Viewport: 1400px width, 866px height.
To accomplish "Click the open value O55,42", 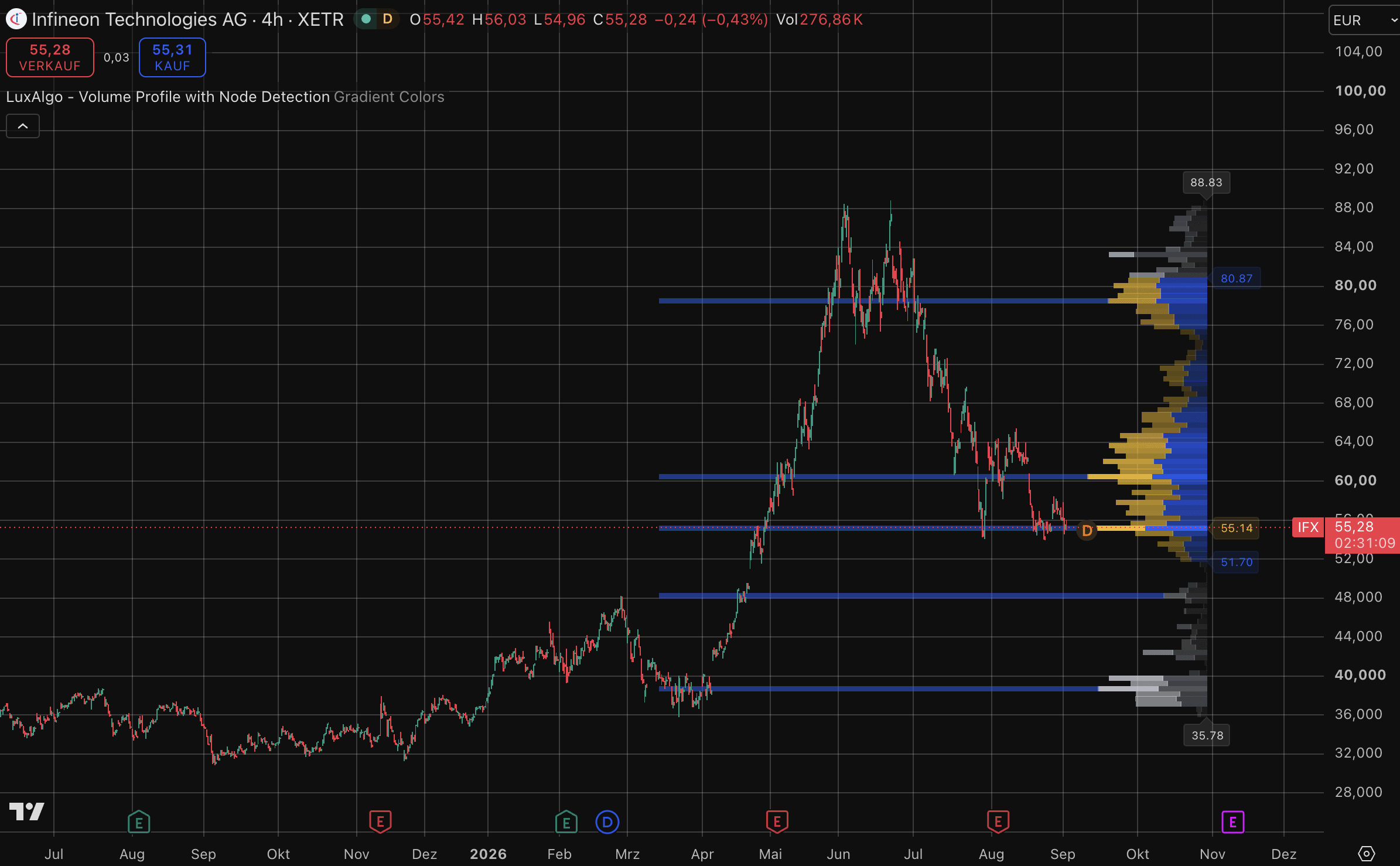I will coord(437,20).
